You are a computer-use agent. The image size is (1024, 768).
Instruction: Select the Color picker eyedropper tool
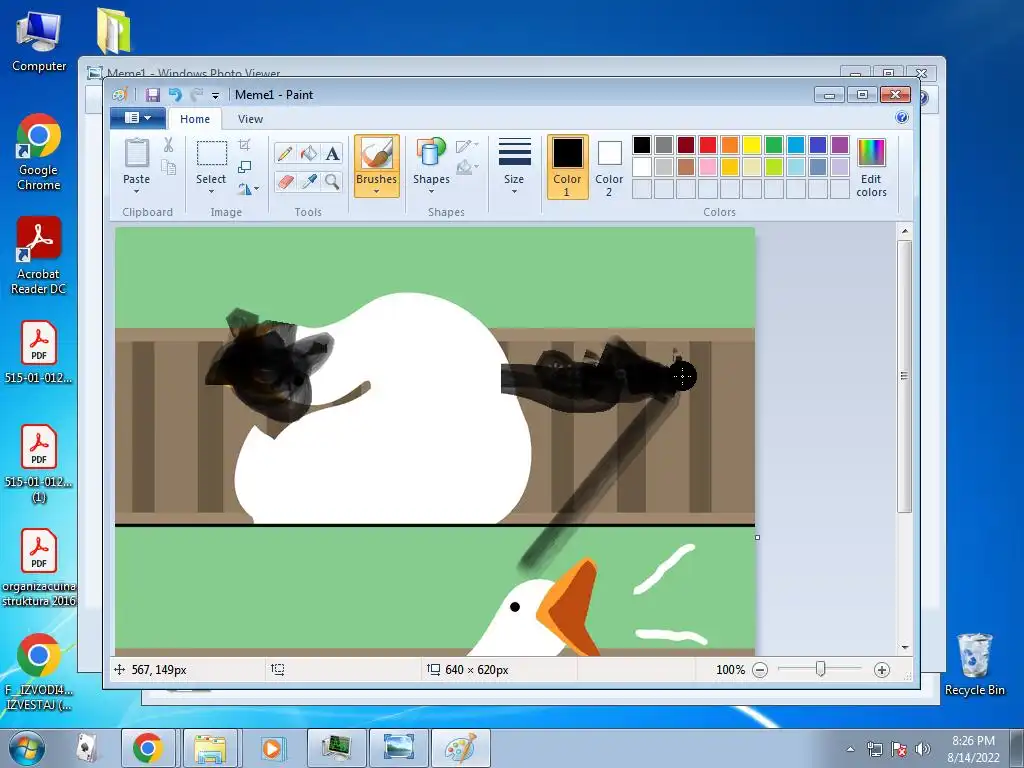(x=309, y=181)
